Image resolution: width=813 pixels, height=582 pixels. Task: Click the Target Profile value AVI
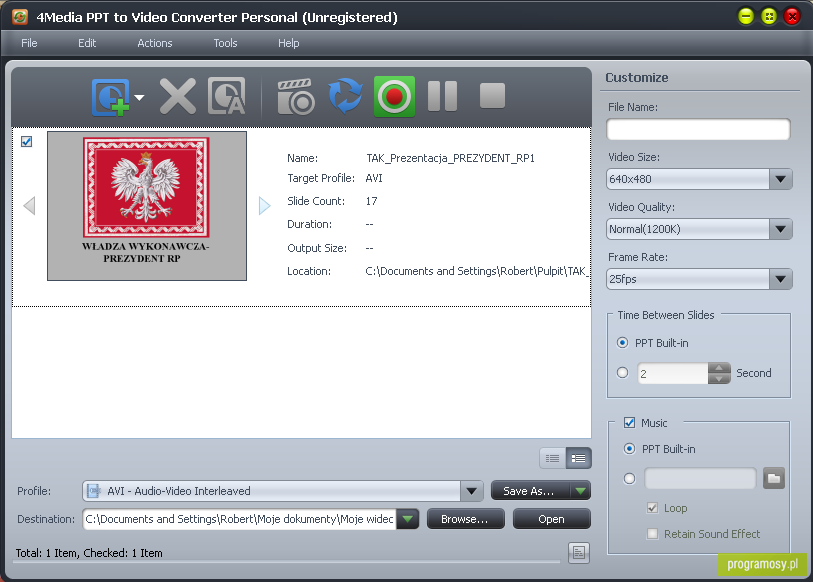(x=374, y=178)
